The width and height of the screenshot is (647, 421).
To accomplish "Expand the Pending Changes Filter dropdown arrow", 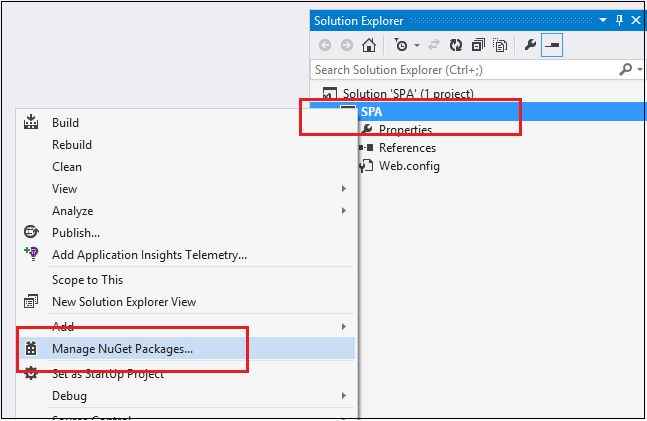I will pyautogui.click(x=417, y=45).
